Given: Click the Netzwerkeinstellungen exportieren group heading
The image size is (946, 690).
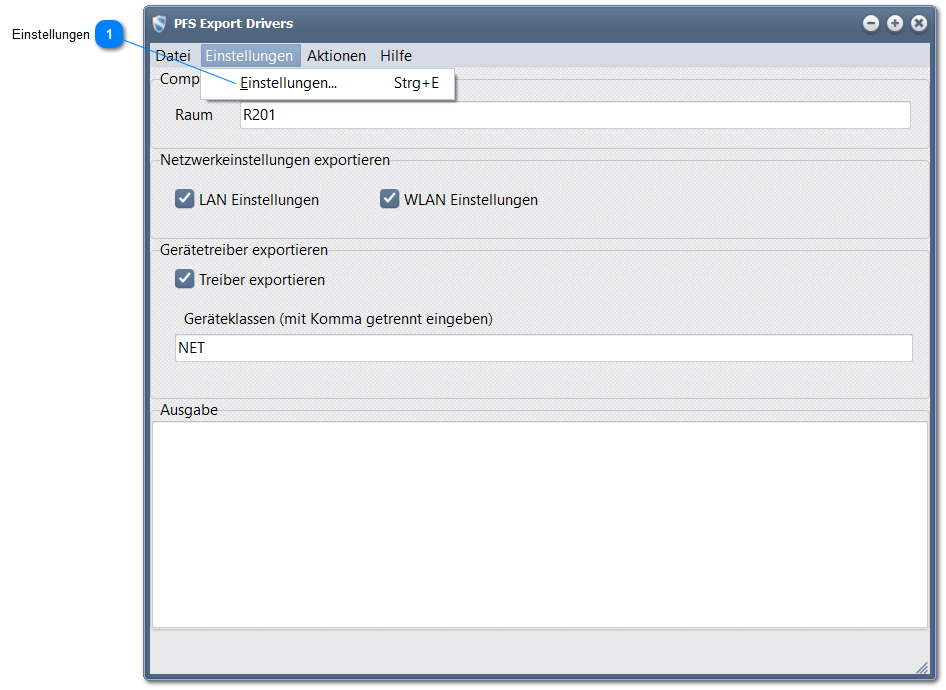Looking at the screenshot, I should pos(275,160).
